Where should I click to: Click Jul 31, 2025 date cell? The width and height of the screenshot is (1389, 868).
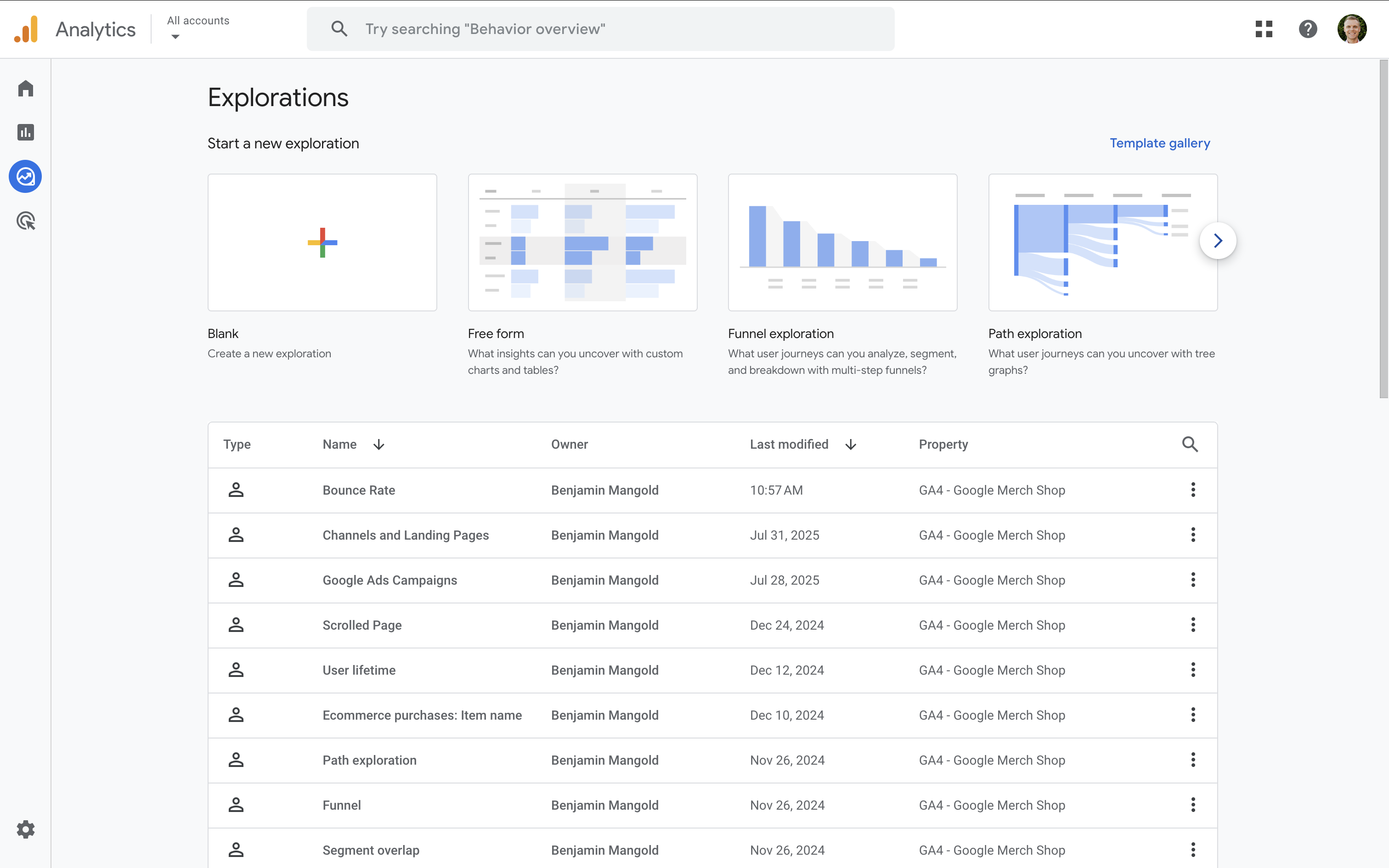784,535
